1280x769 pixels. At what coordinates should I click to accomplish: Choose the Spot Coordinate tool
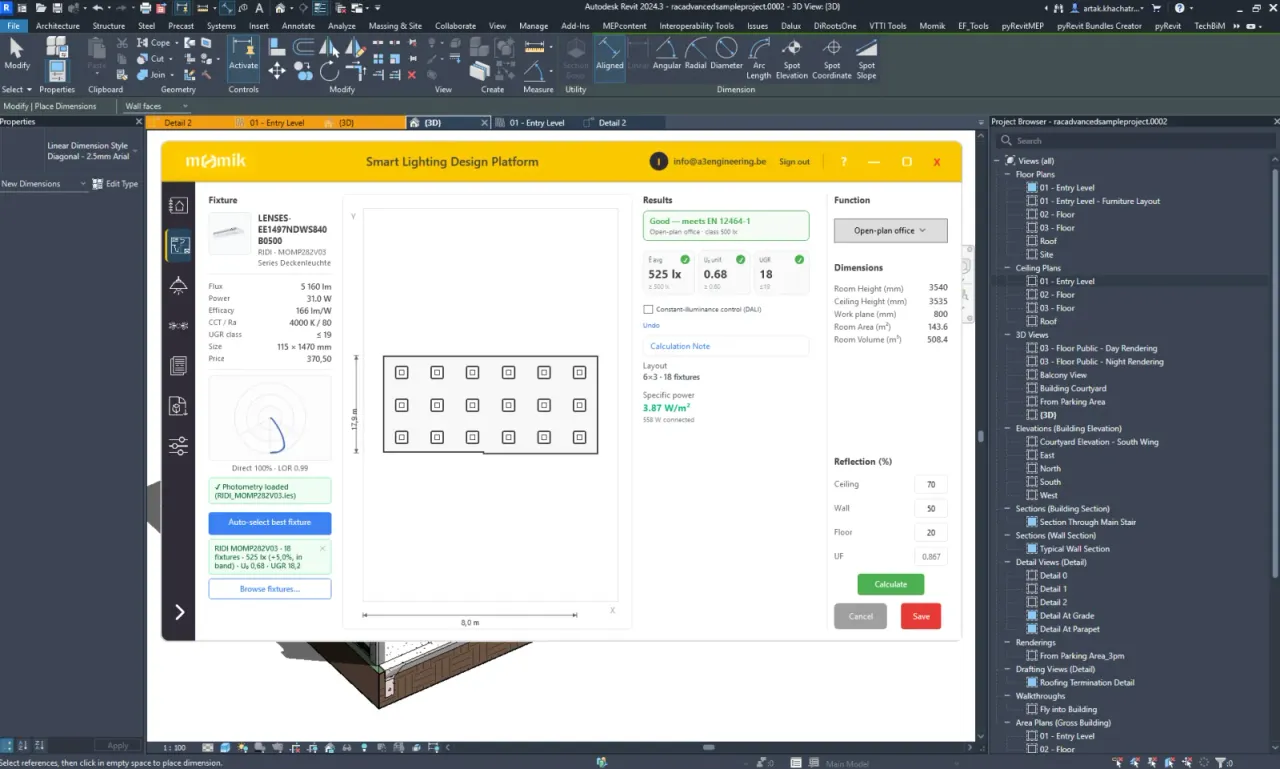[832, 58]
